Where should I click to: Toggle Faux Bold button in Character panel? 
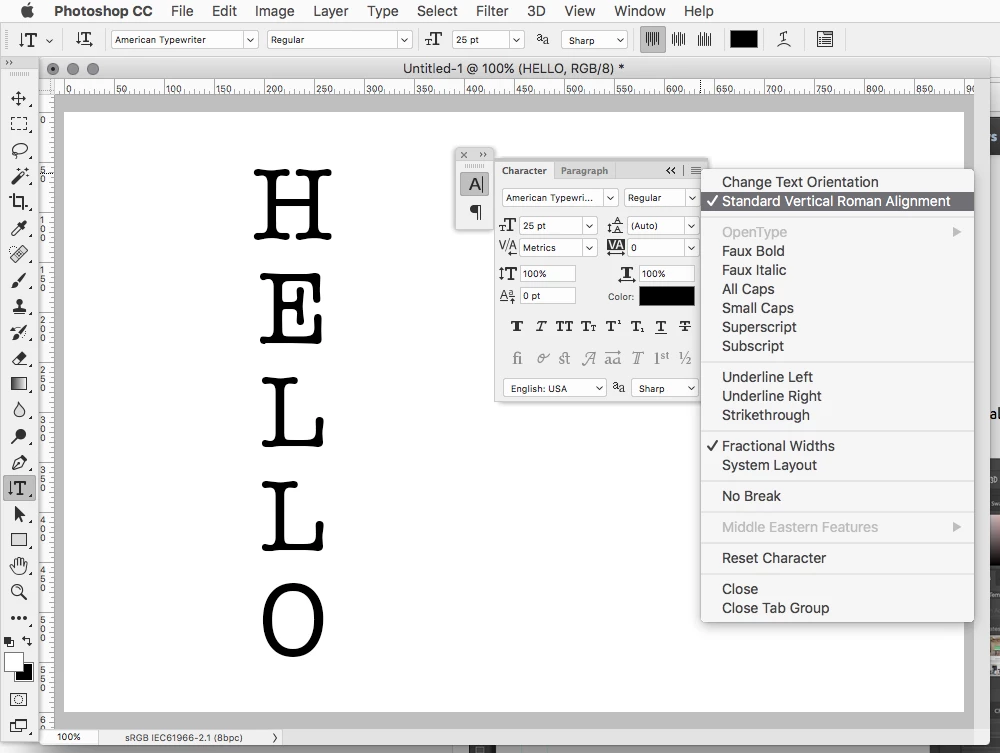point(517,326)
